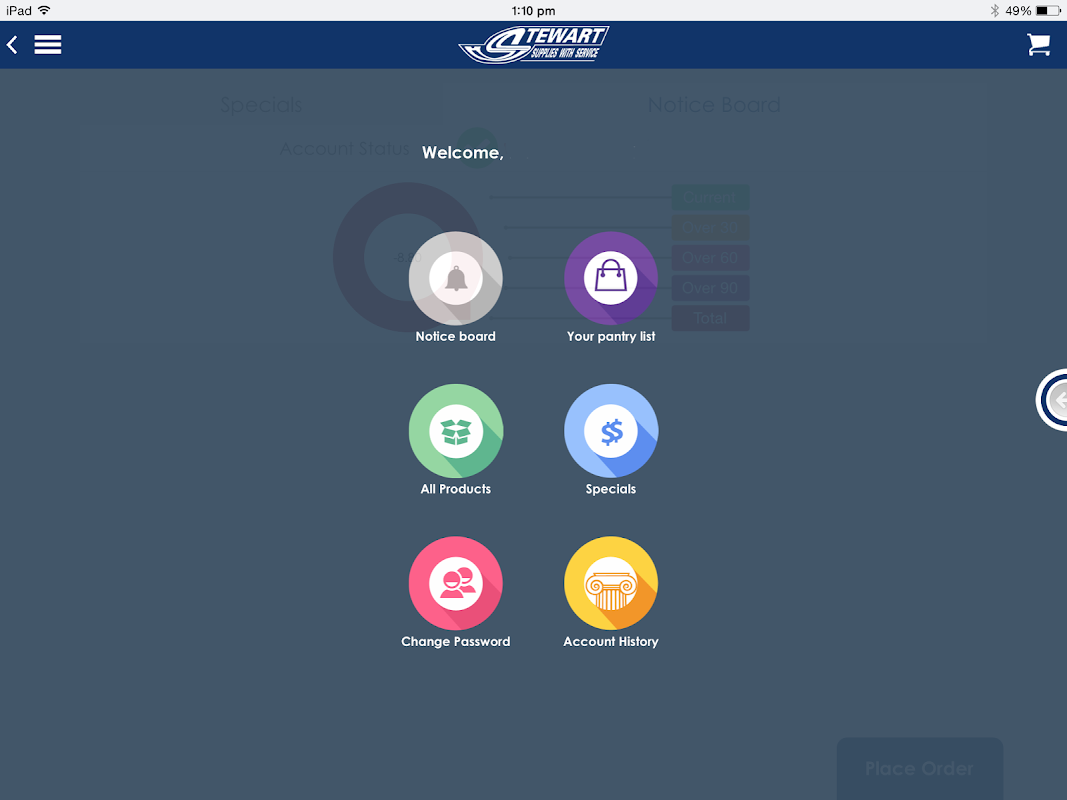Tap the Welcome greeting text
Viewport: 1067px width, 800px height.
click(463, 152)
